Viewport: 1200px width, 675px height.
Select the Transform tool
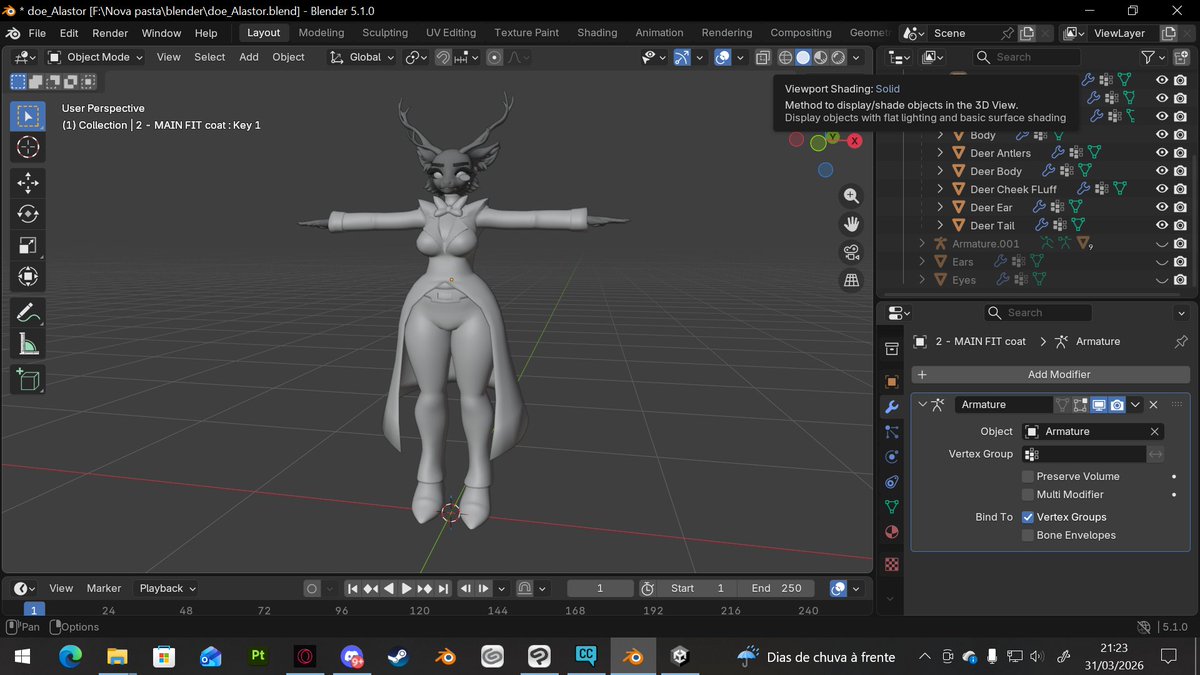(x=28, y=275)
